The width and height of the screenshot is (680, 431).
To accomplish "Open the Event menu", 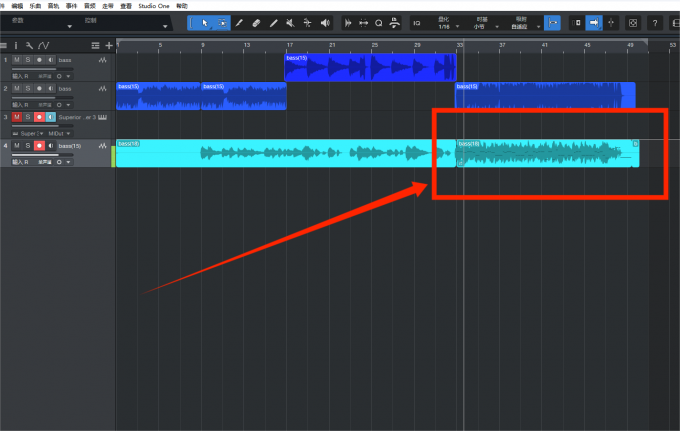I will pyautogui.click(x=72, y=6).
